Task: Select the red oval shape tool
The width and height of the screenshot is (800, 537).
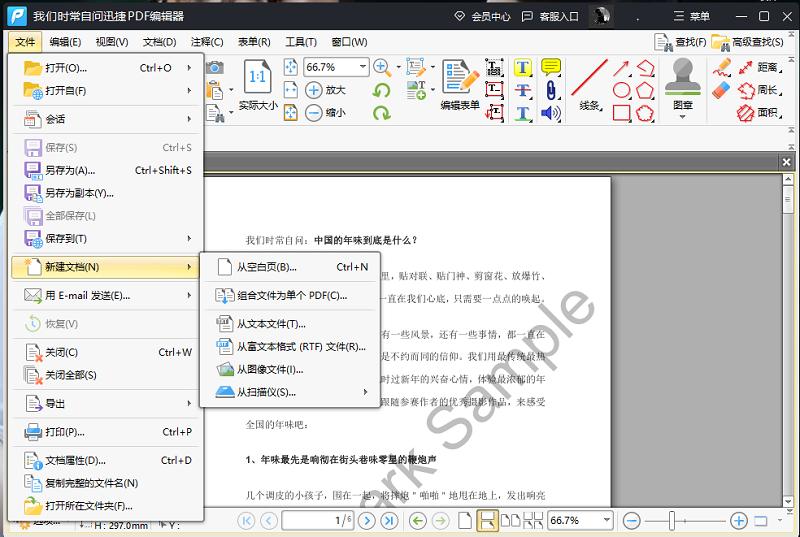Action: (621, 90)
